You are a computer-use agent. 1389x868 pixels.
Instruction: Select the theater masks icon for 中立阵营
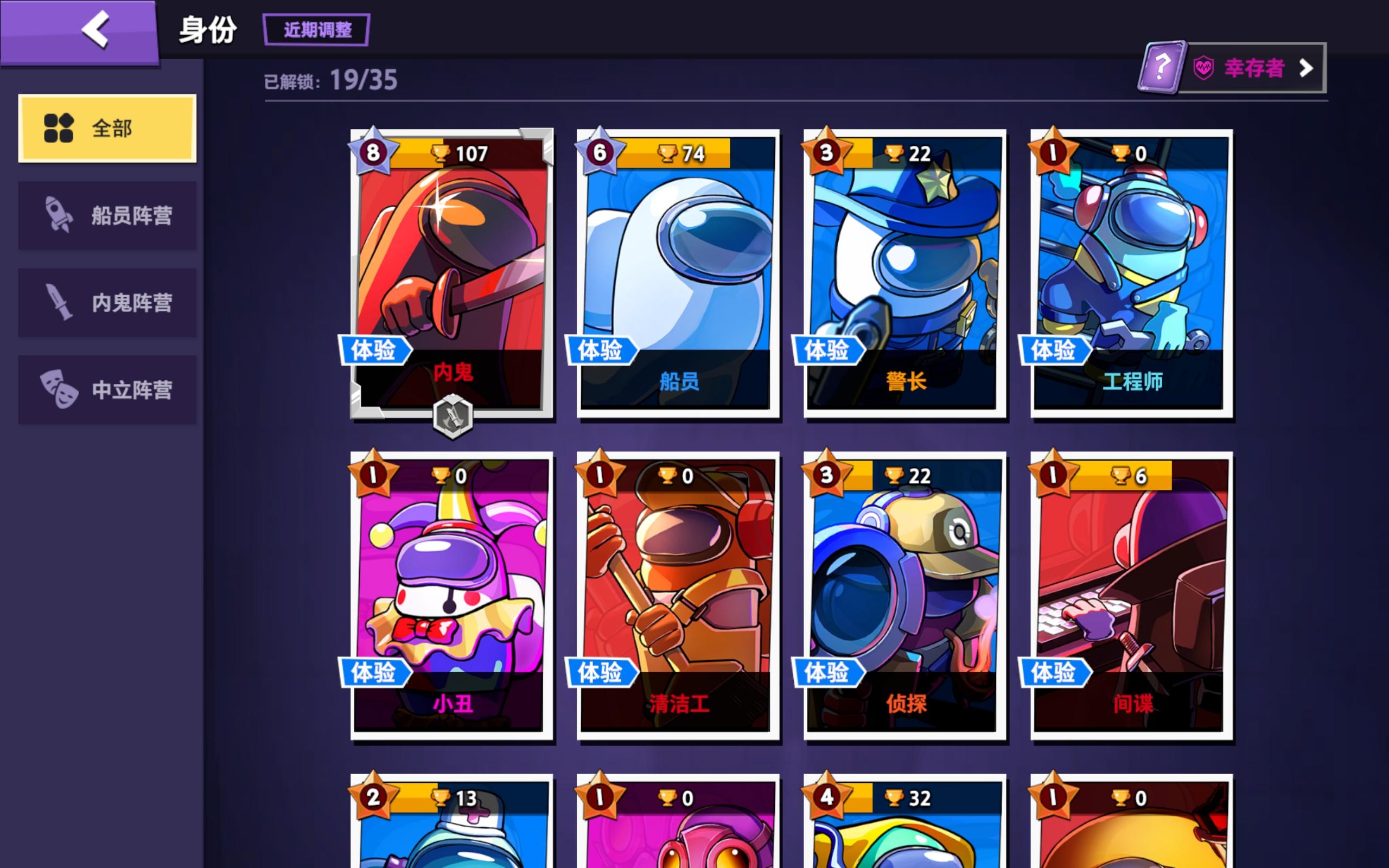(x=59, y=389)
